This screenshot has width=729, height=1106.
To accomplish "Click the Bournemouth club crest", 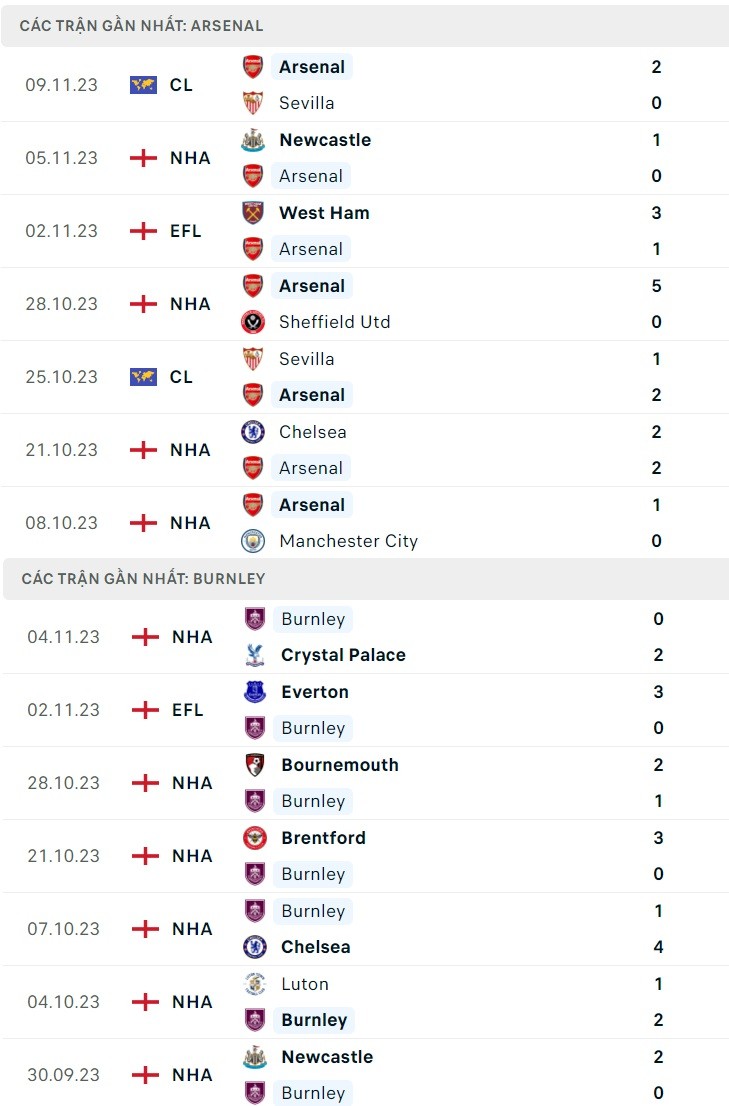I will click(x=255, y=765).
